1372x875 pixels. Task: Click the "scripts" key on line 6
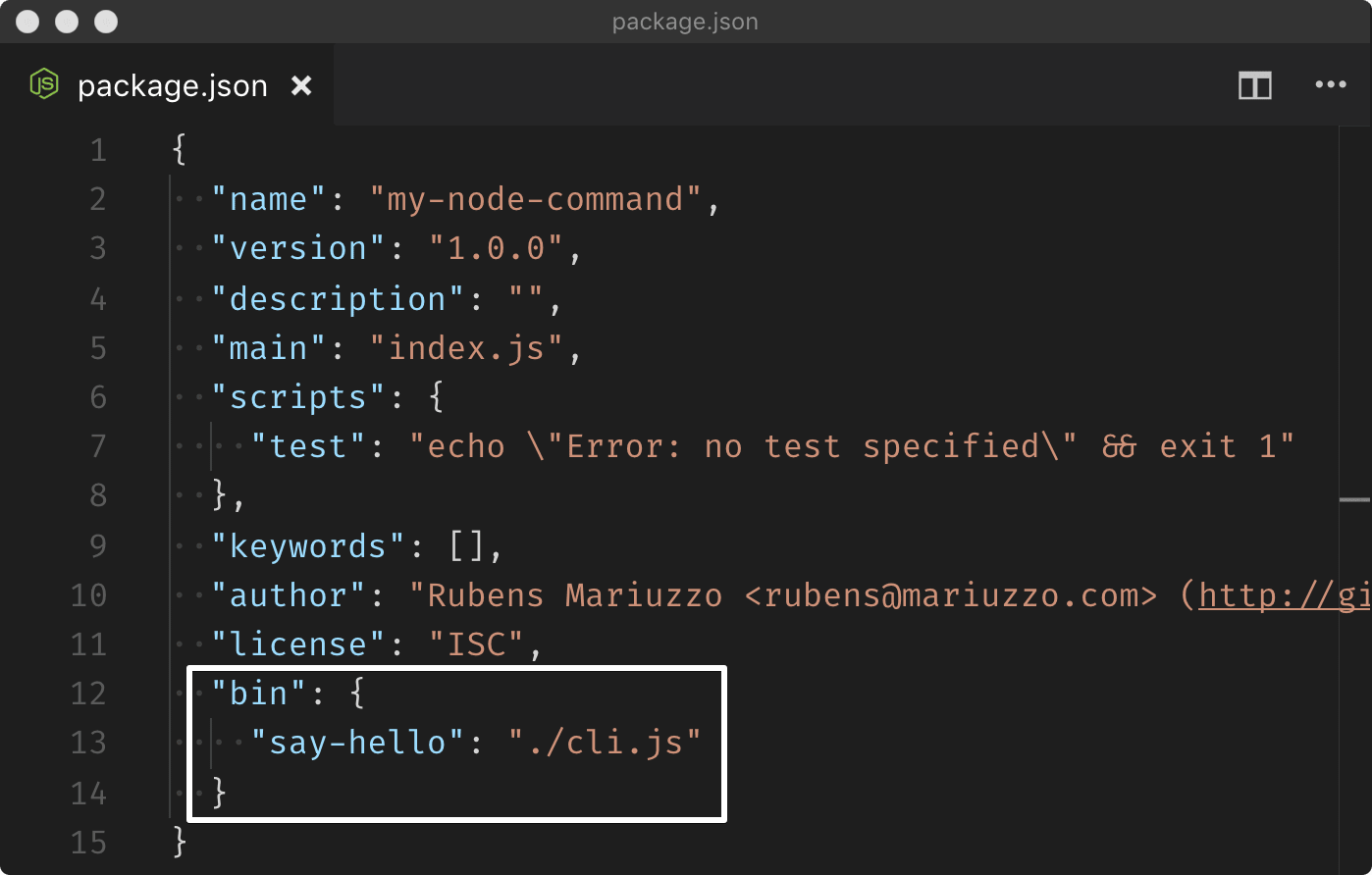point(298,397)
